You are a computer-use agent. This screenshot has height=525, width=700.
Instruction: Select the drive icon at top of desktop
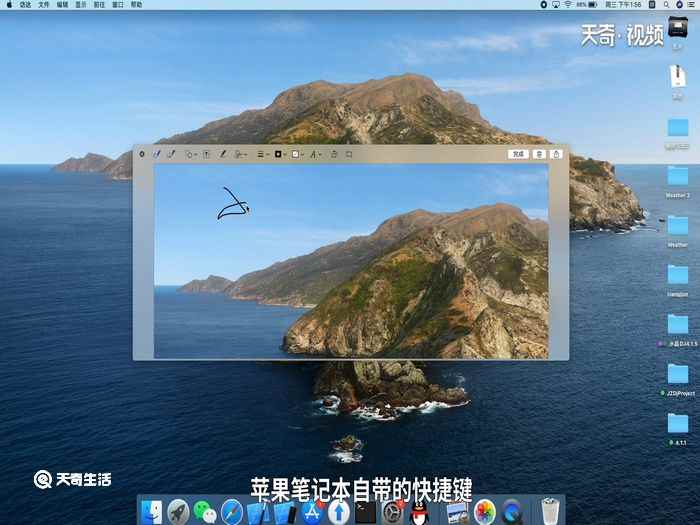point(678,28)
